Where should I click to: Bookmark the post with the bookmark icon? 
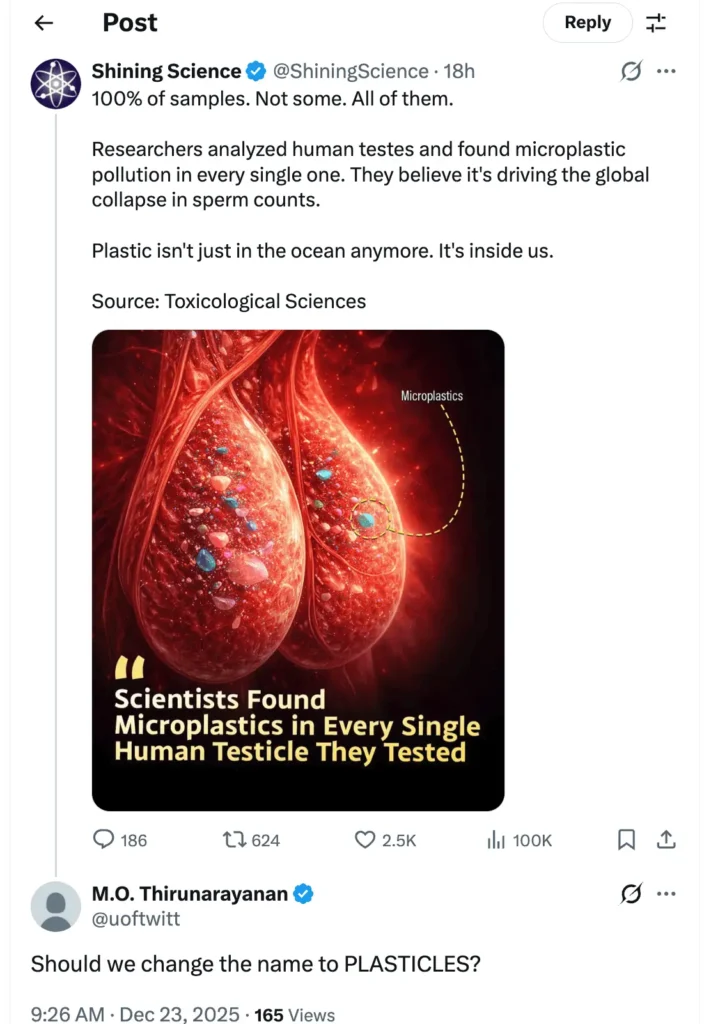[627, 840]
